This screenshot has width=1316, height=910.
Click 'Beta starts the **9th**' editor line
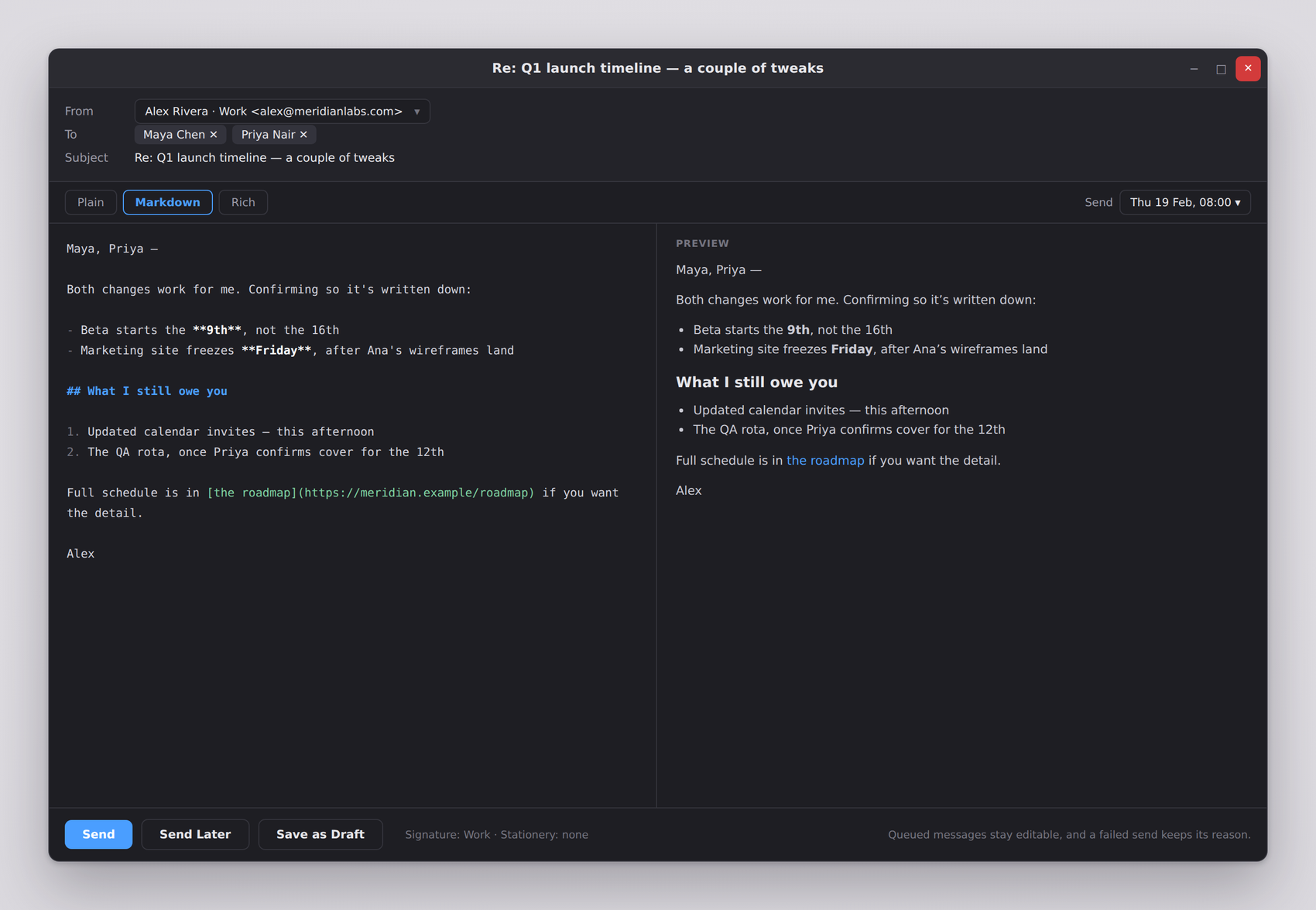coord(203,330)
